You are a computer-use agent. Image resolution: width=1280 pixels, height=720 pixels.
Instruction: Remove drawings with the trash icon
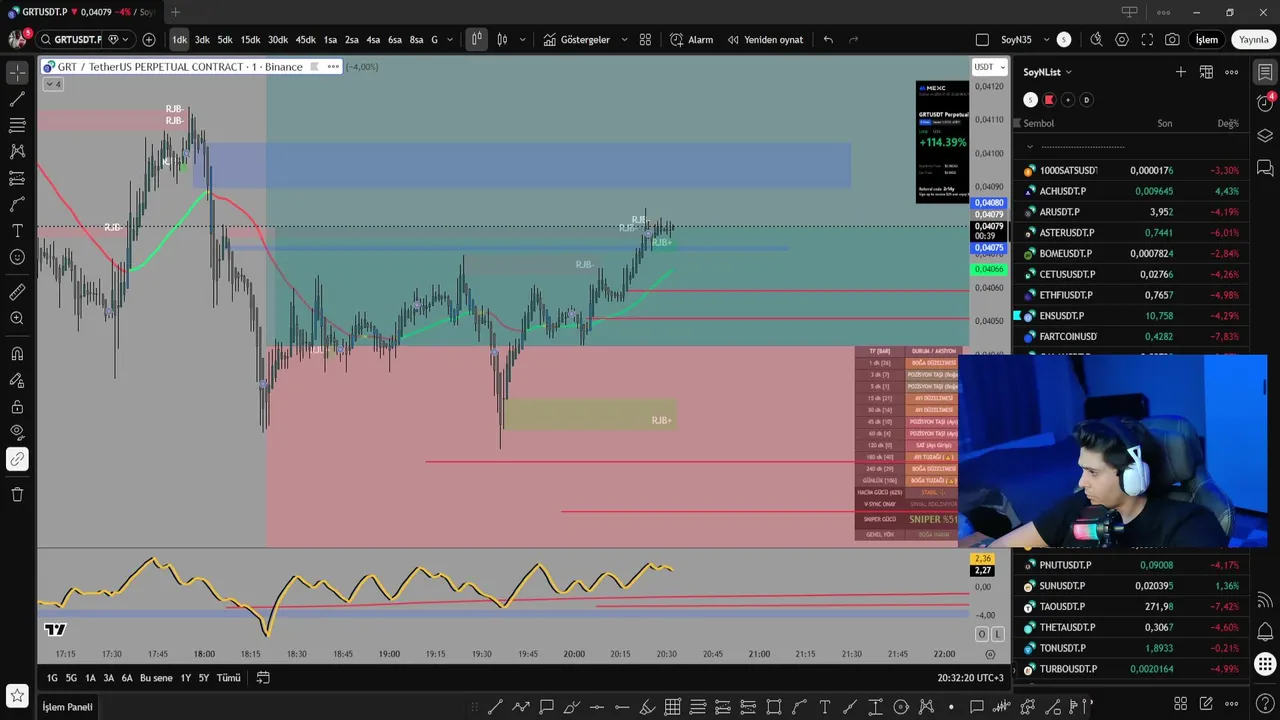tap(17, 494)
